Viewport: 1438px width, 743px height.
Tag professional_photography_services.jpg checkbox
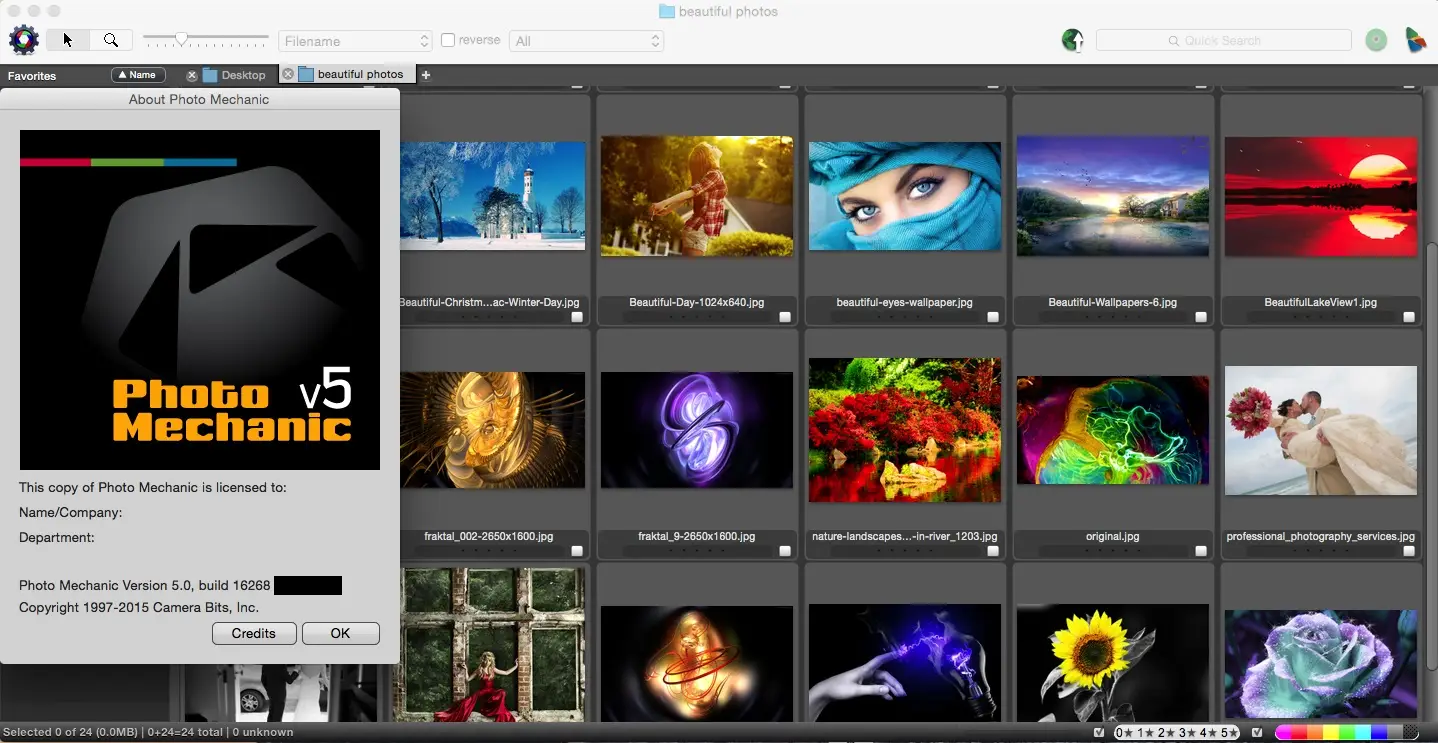tap(1409, 551)
